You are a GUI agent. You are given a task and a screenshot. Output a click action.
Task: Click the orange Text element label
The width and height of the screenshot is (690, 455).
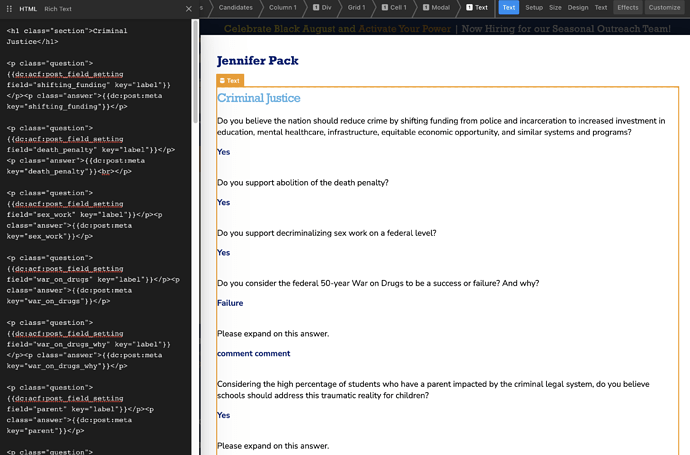[x=230, y=80]
